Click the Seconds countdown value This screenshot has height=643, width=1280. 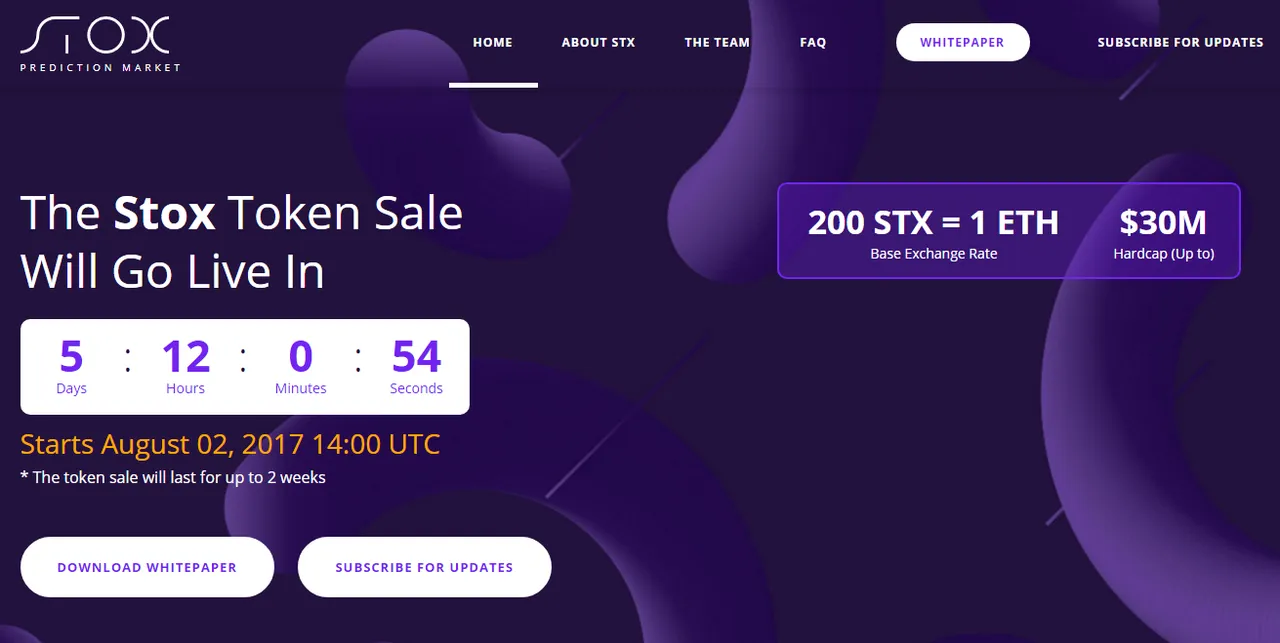[416, 357]
